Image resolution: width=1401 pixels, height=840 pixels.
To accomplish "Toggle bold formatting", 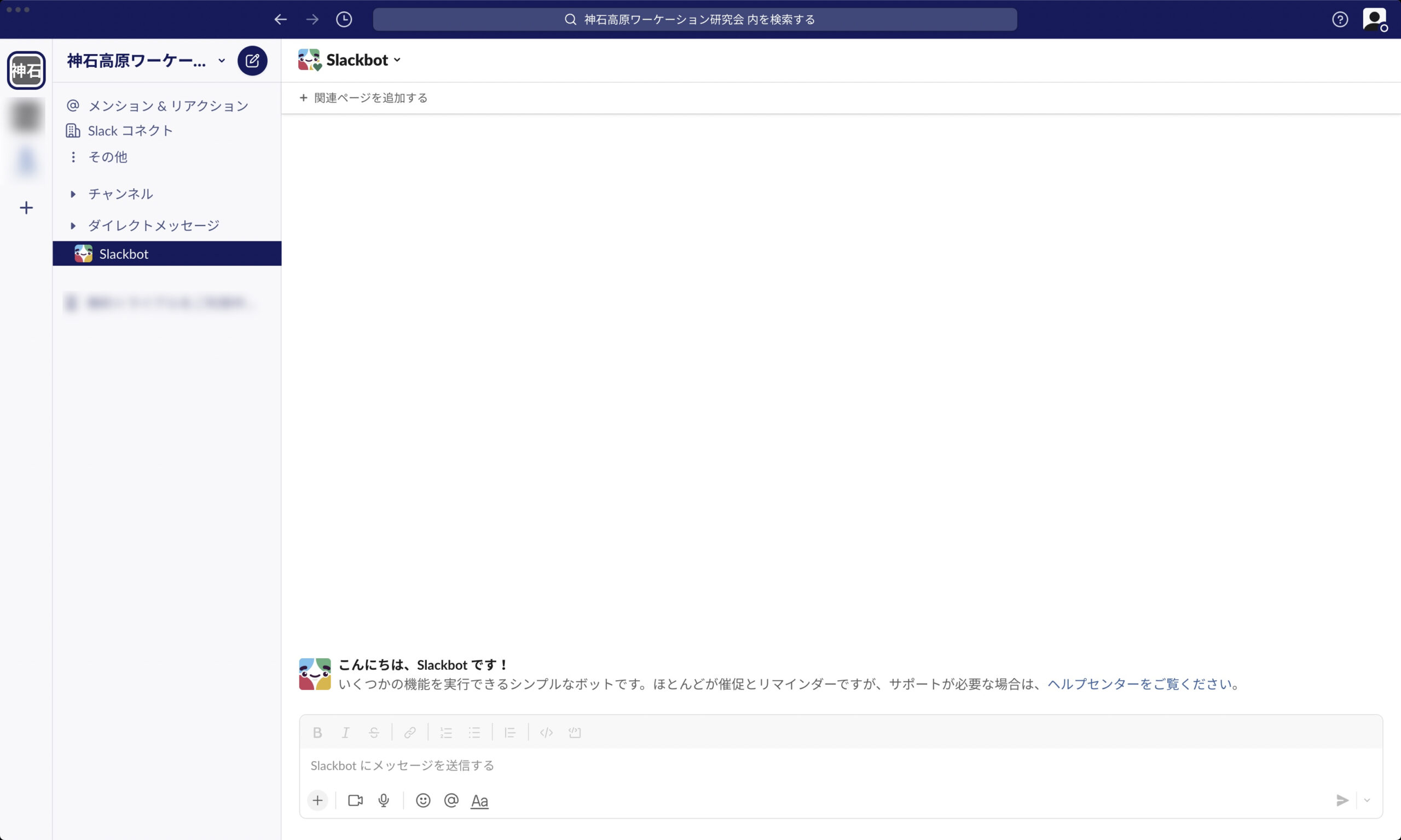I will (317, 732).
